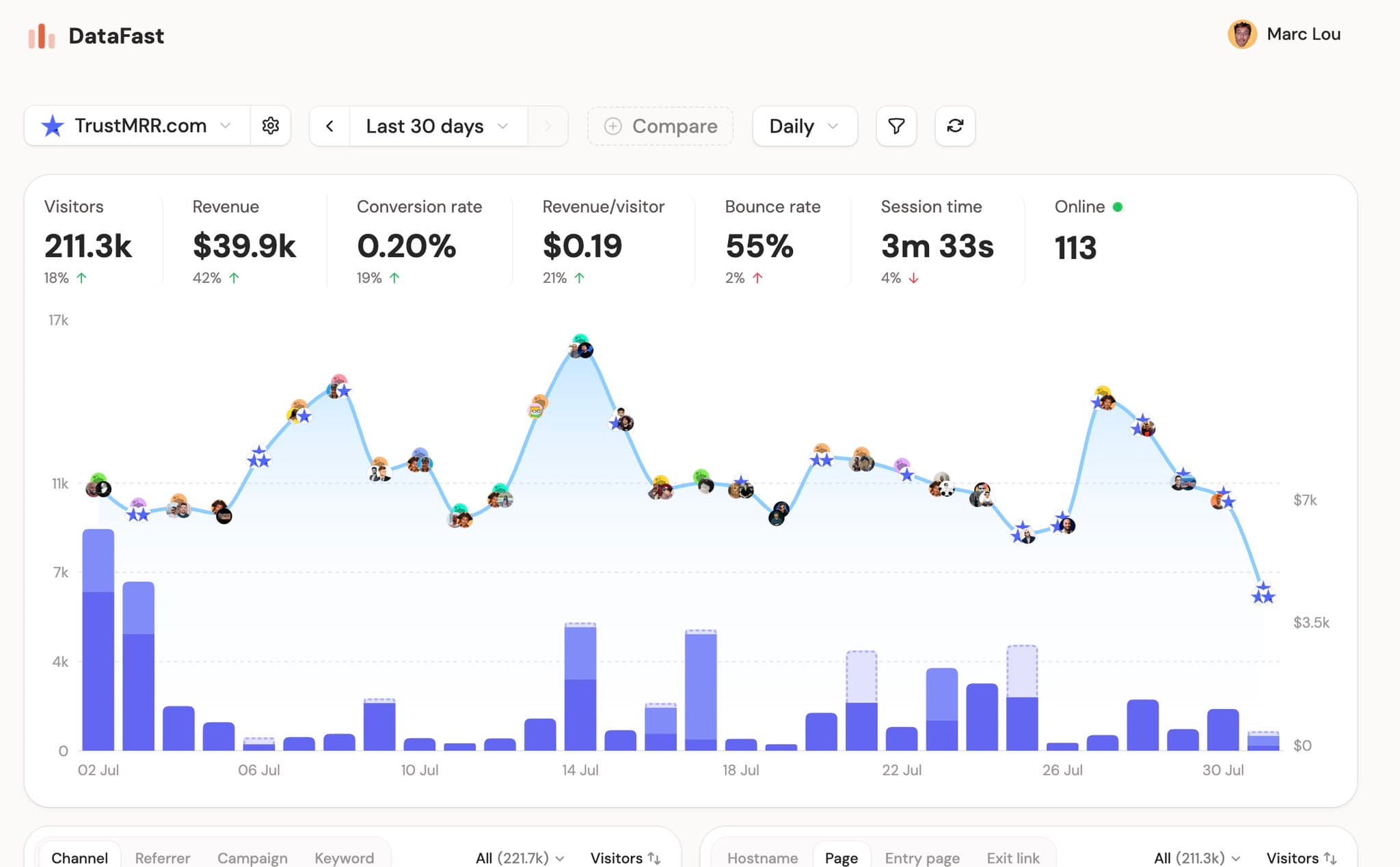The image size is (1400, 867).
Task: Click the Compare button
Action: [660, 126]
